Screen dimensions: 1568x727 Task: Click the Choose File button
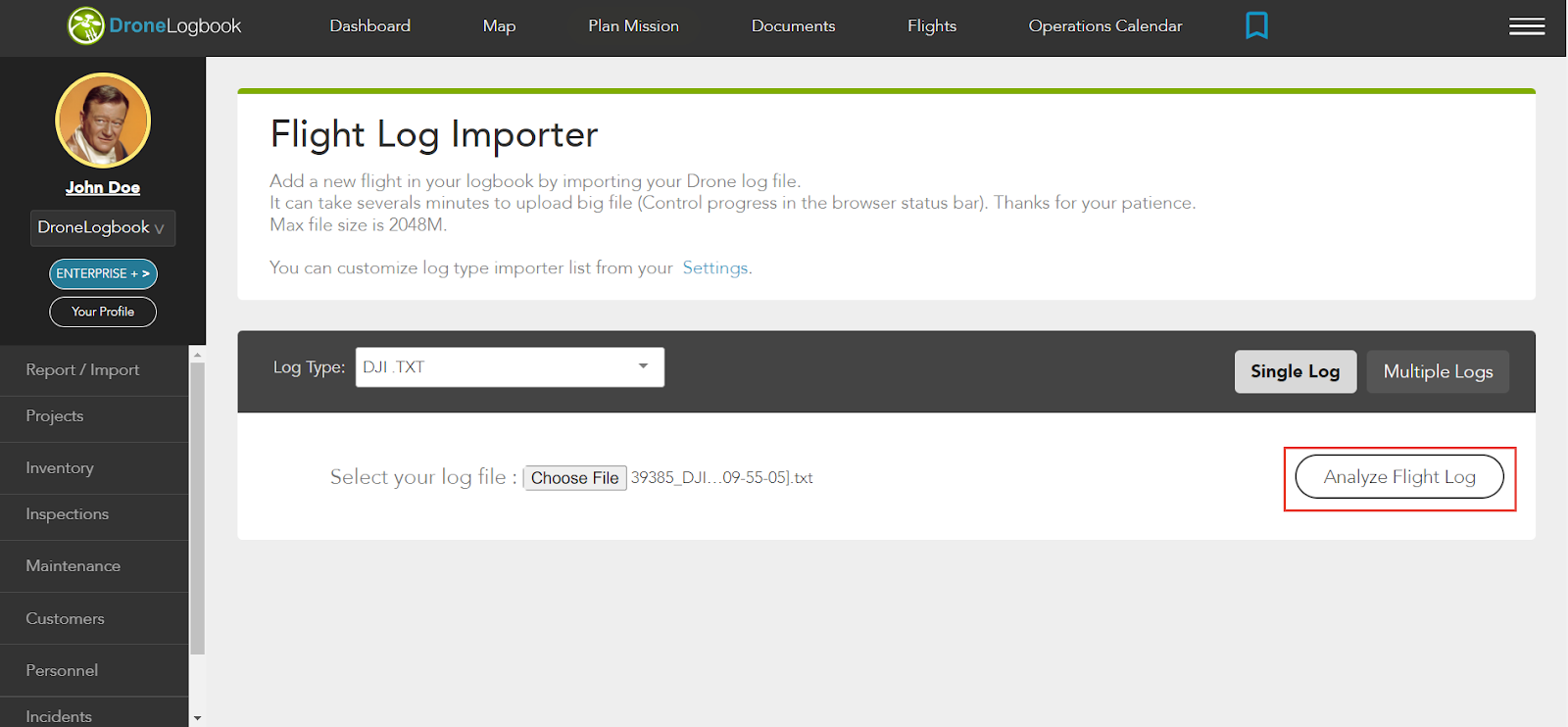pos(575,478)
